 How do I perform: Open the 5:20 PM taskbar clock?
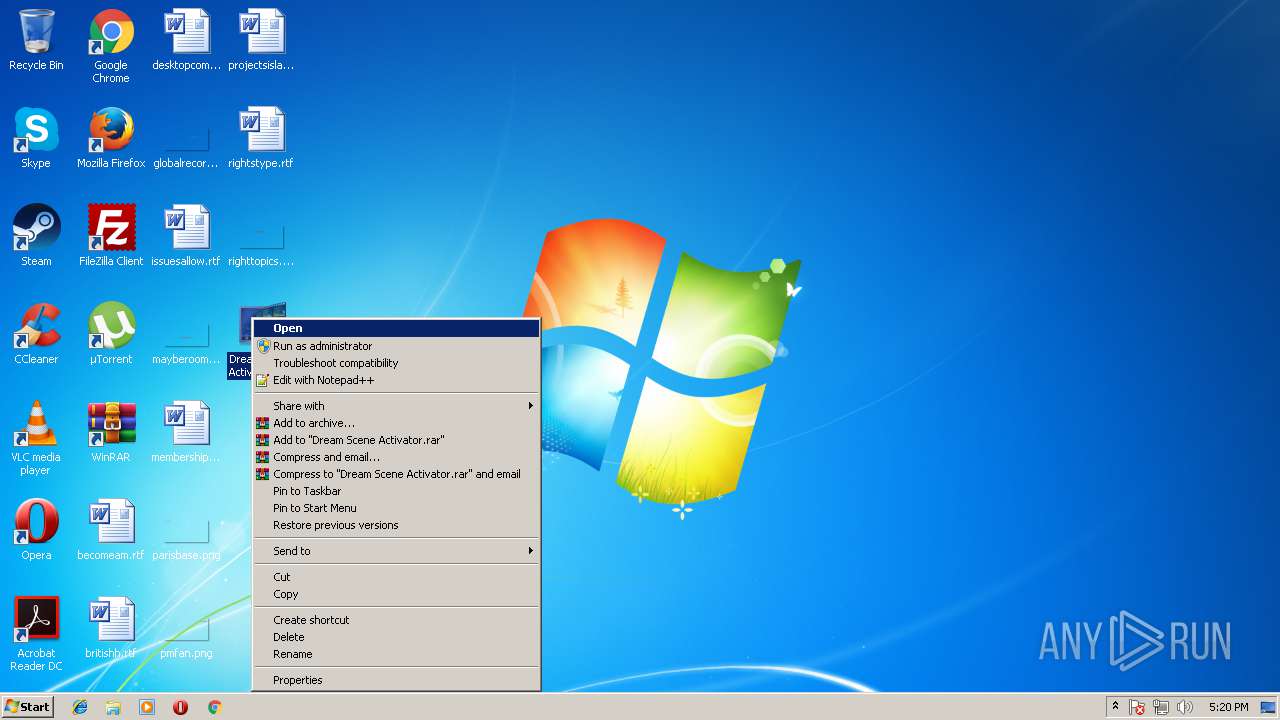pos(1228,707)
